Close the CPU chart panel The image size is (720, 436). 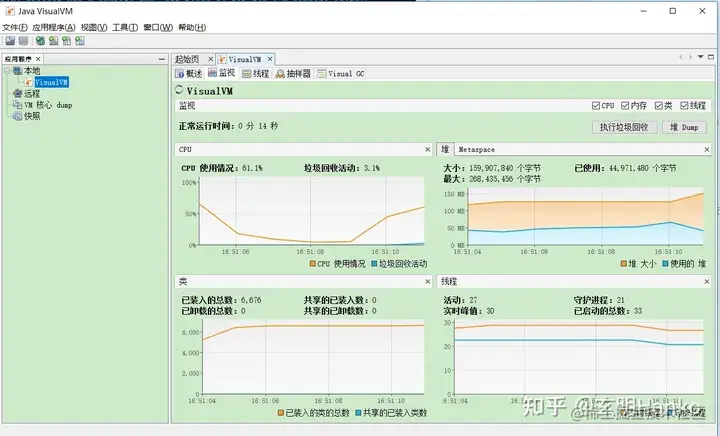(x=428, y=150)
